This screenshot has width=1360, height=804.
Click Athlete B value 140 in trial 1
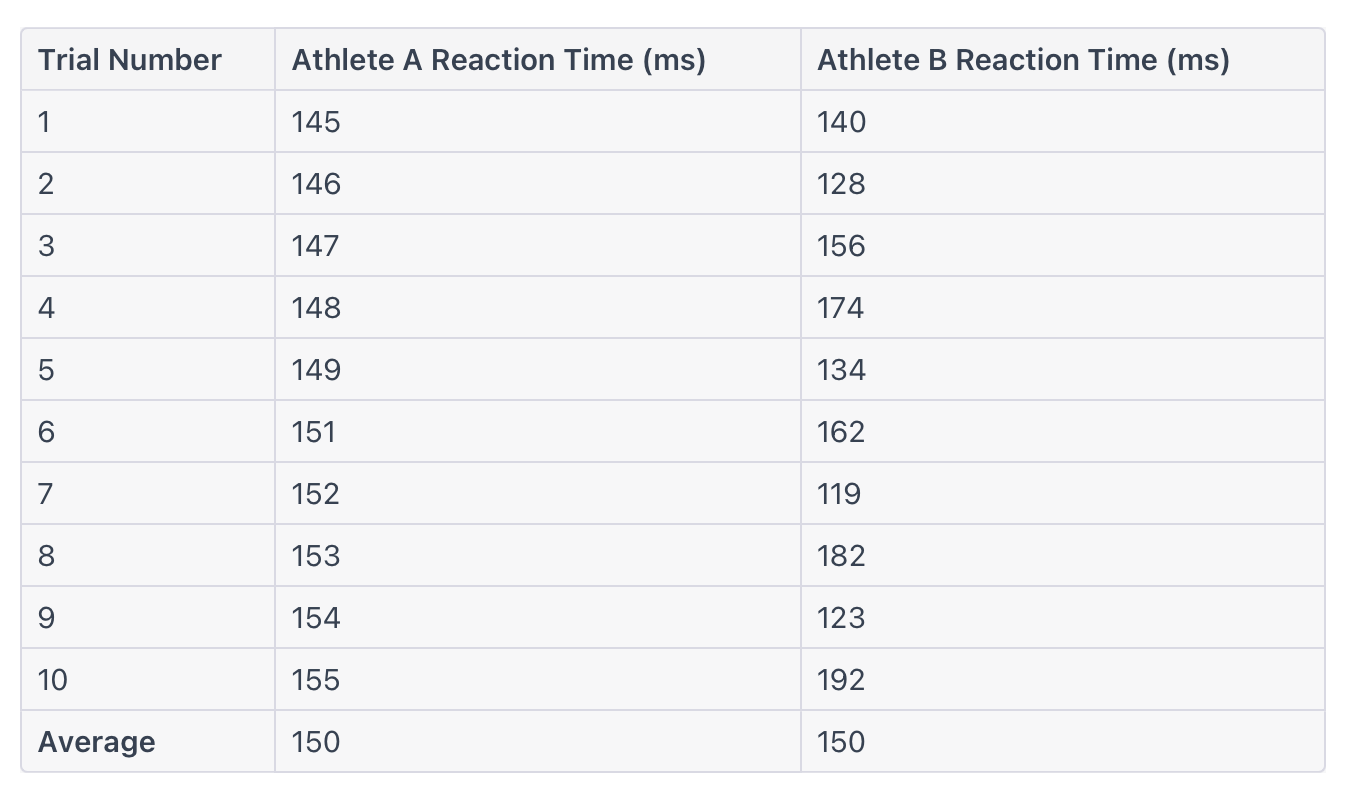[x=1063, y=122]
